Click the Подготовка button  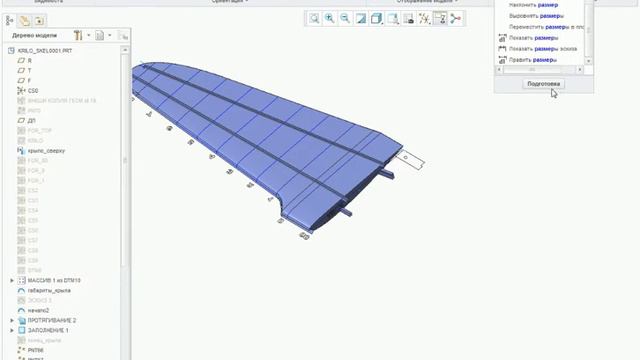pyautogui.click(x=543, y=84)
